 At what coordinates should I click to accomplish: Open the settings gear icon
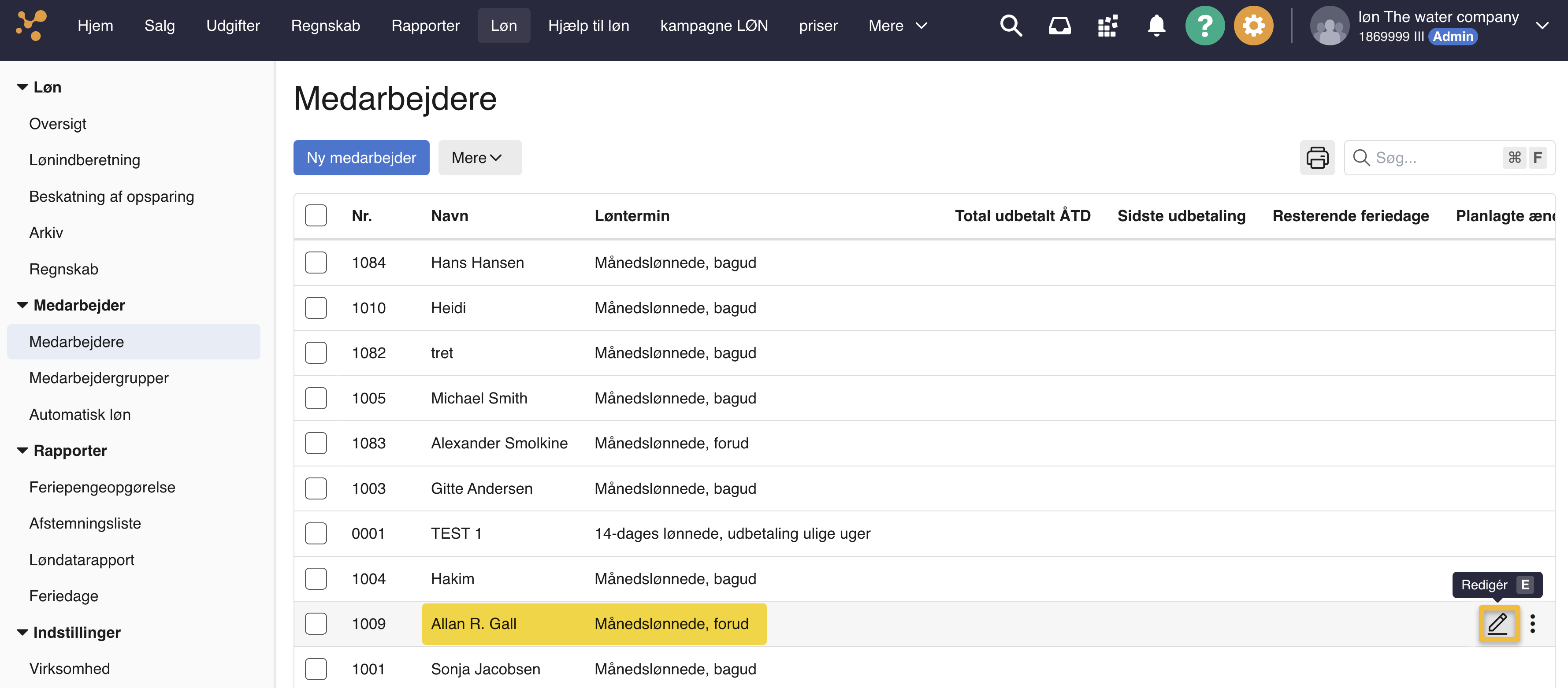click(1253, 26)
